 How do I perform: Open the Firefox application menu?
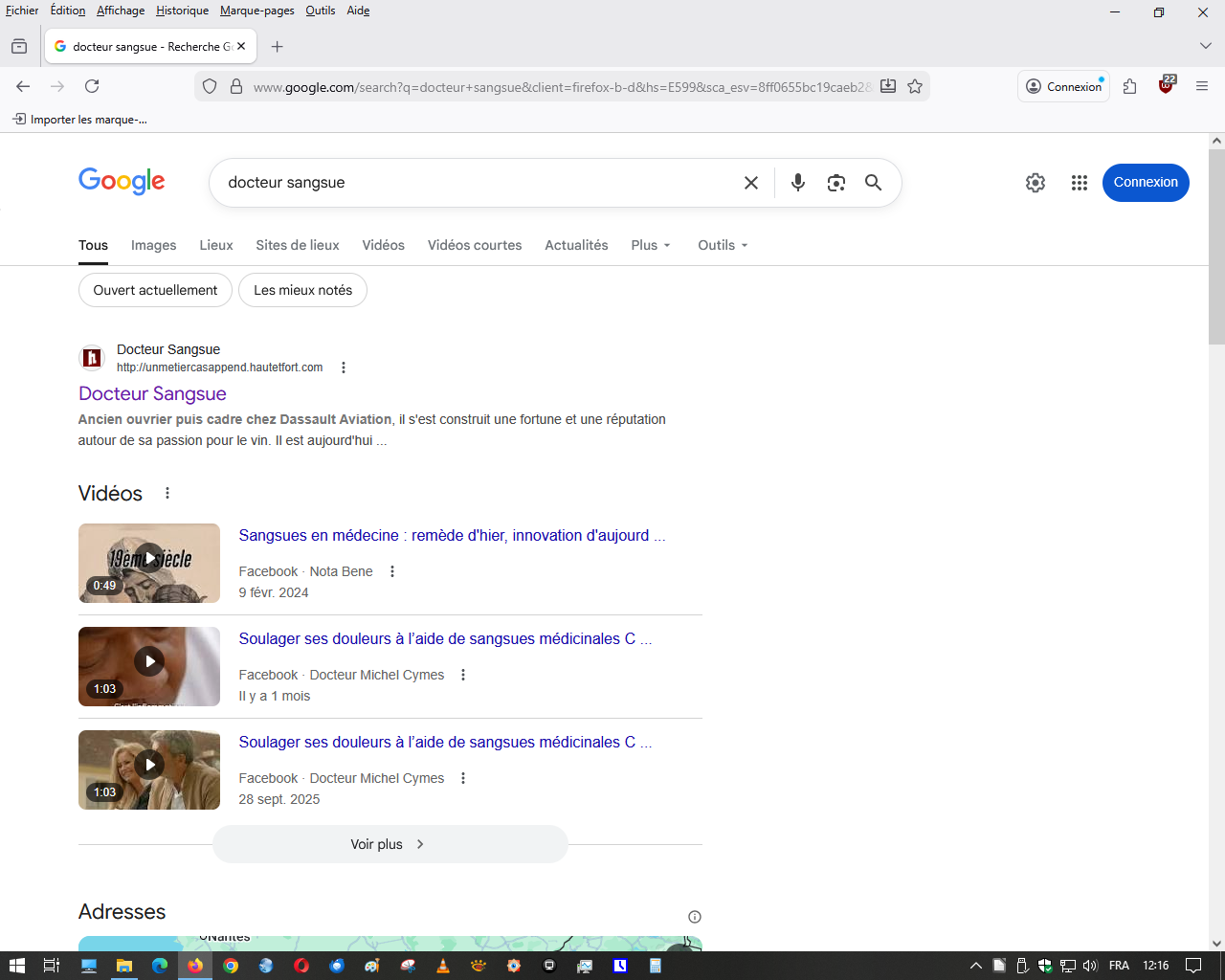[1202, 86]
